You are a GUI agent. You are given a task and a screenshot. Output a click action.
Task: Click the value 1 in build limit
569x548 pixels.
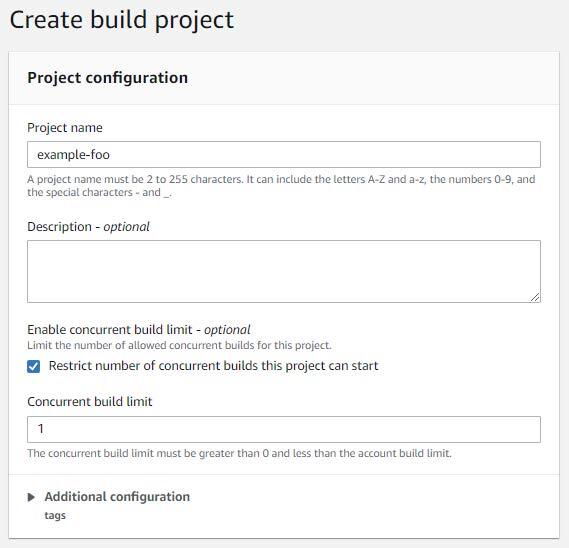[x=41, y=429]
